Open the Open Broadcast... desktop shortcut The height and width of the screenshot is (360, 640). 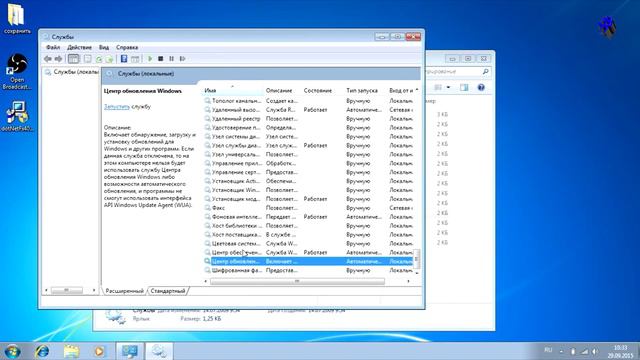[x=17, y=72]
